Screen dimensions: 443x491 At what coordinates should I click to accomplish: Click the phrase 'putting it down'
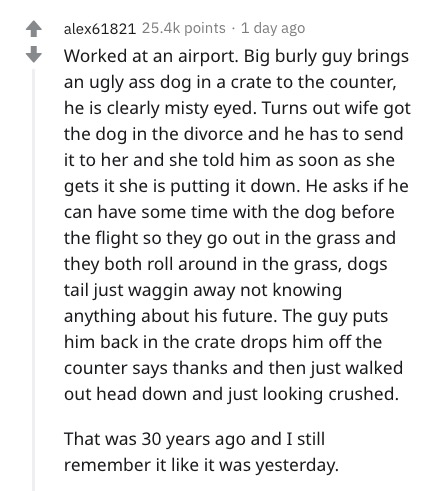(235, 186)
